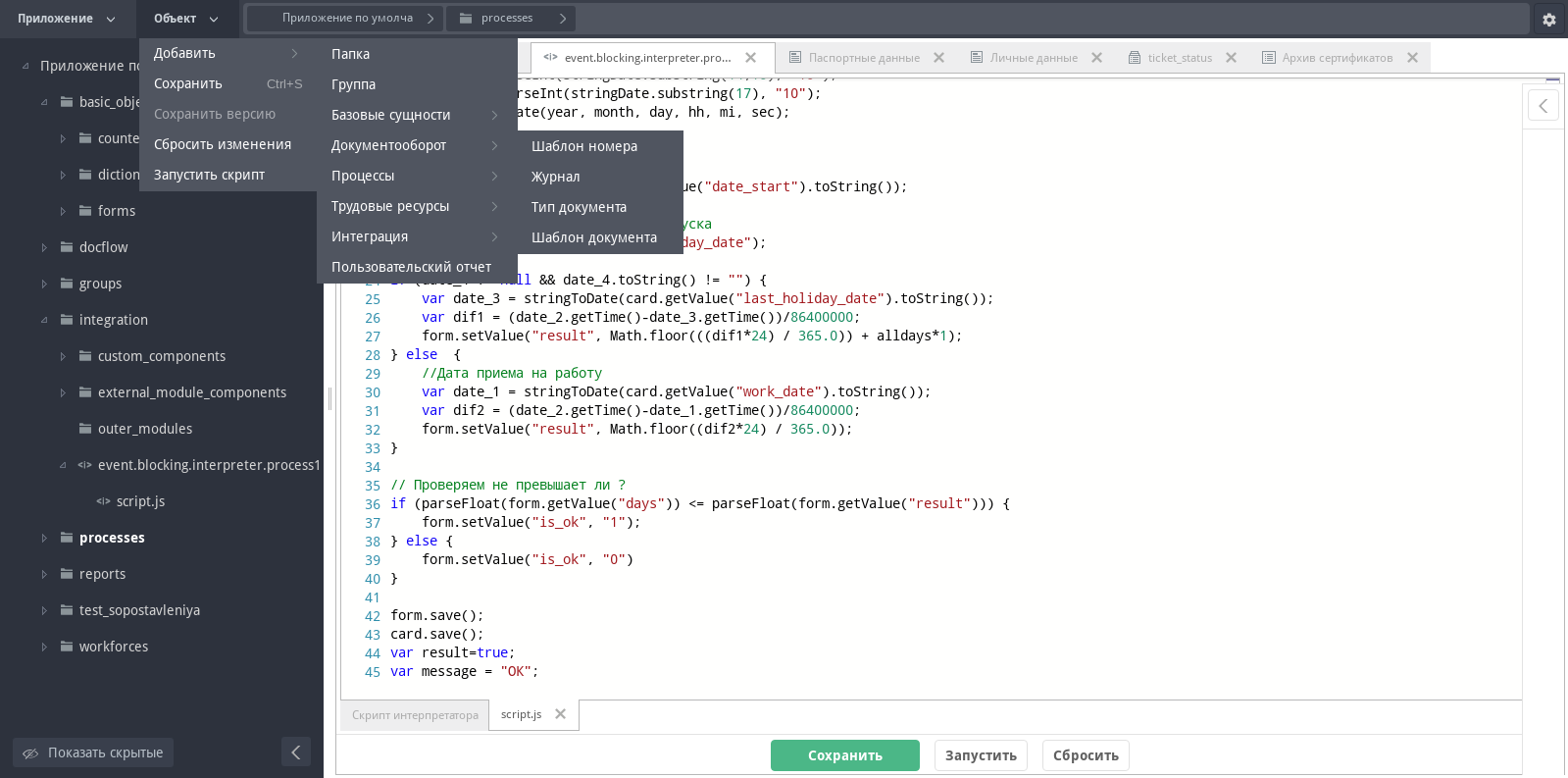Click folder icon next to workforces
The height and width of the screenshot is (778, 1568).
point(67,647)
